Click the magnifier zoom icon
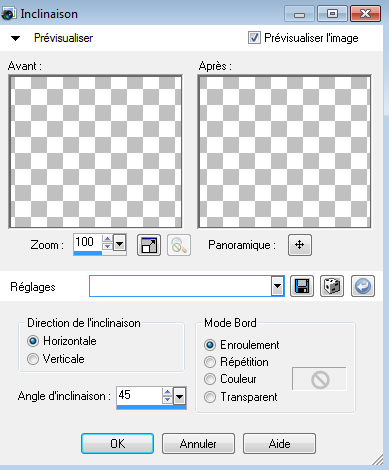 (179, 245)
